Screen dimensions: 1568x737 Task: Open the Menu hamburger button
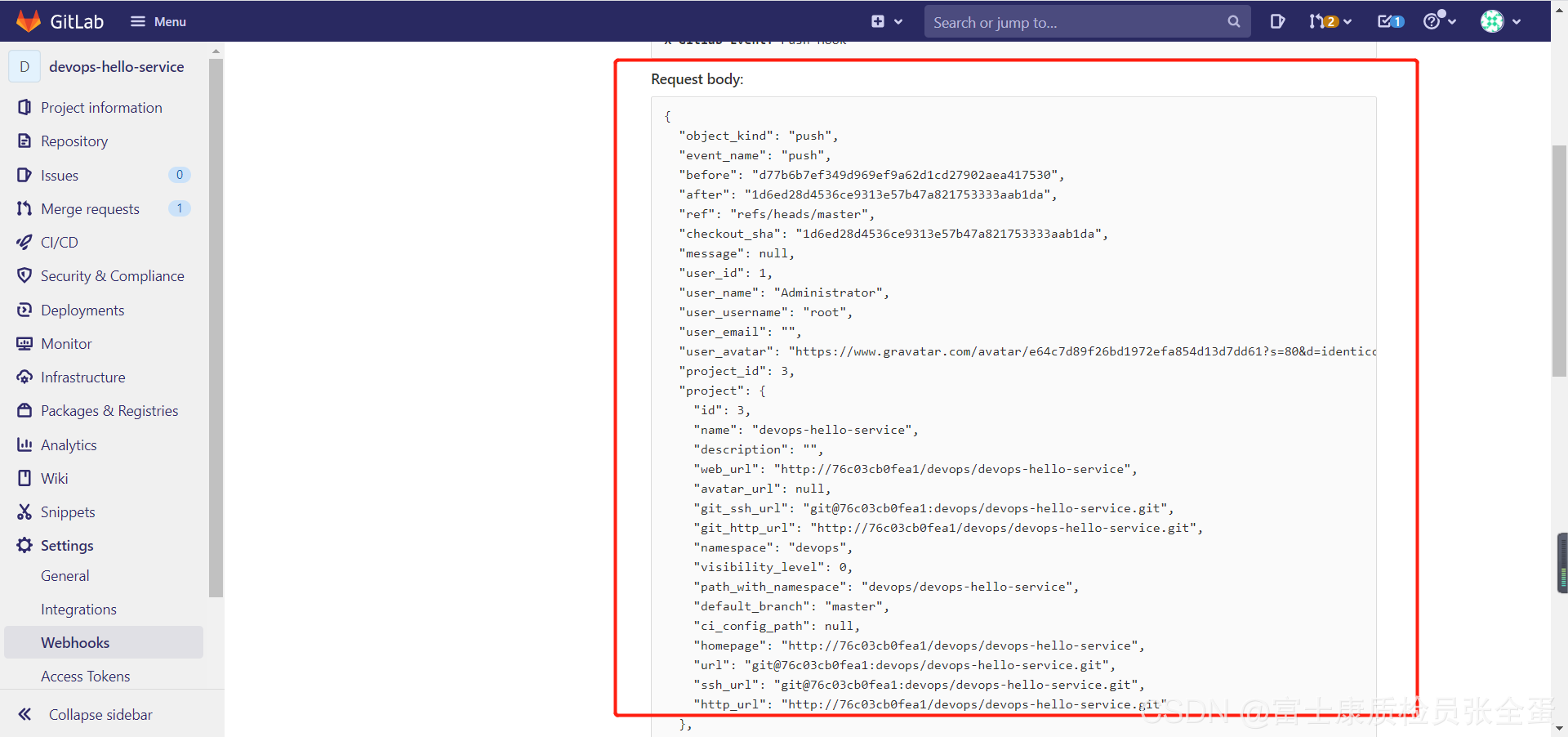coord(158,22)
